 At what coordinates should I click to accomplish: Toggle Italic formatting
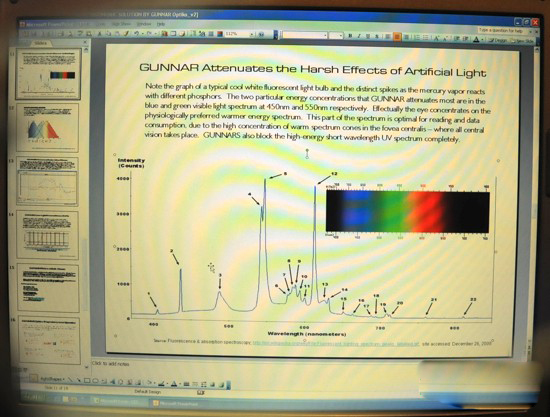tap(359, 36)
